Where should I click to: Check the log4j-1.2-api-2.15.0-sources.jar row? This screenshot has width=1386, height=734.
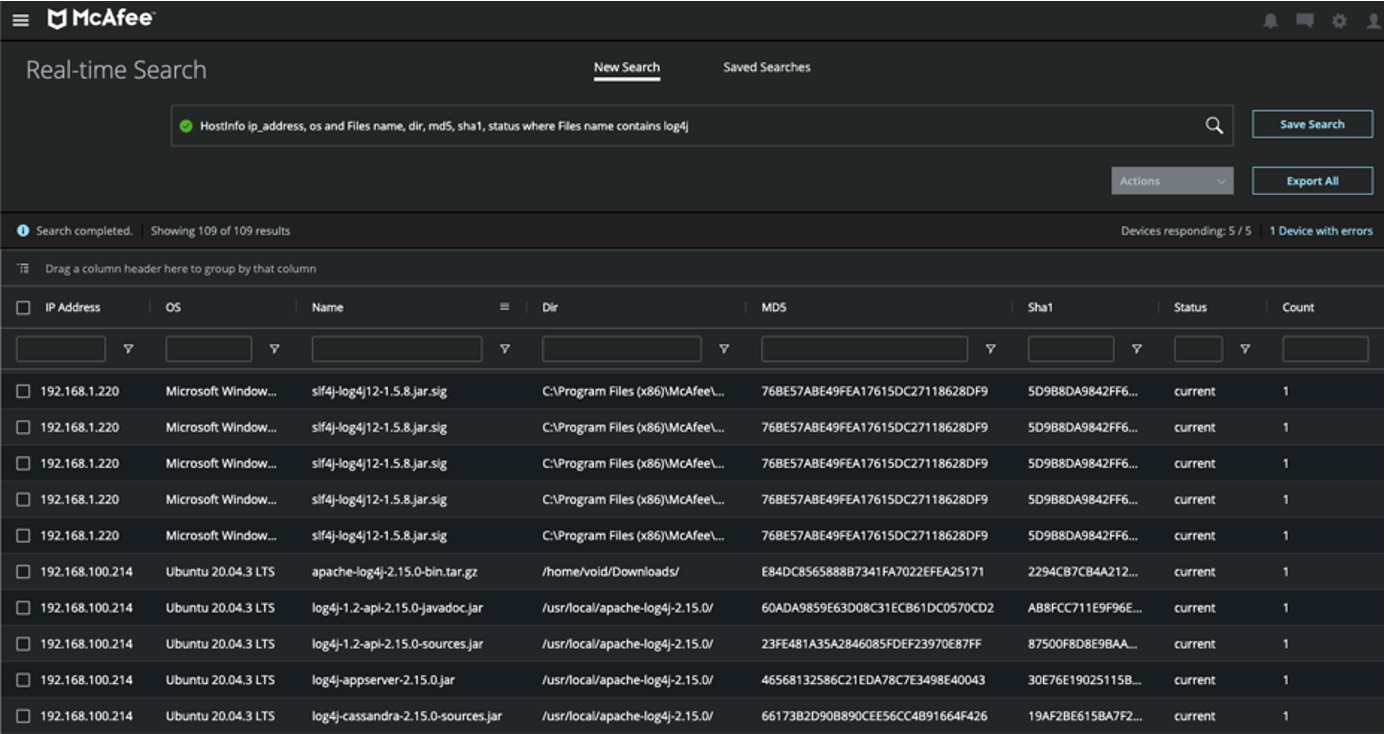(x=23, y=644)
